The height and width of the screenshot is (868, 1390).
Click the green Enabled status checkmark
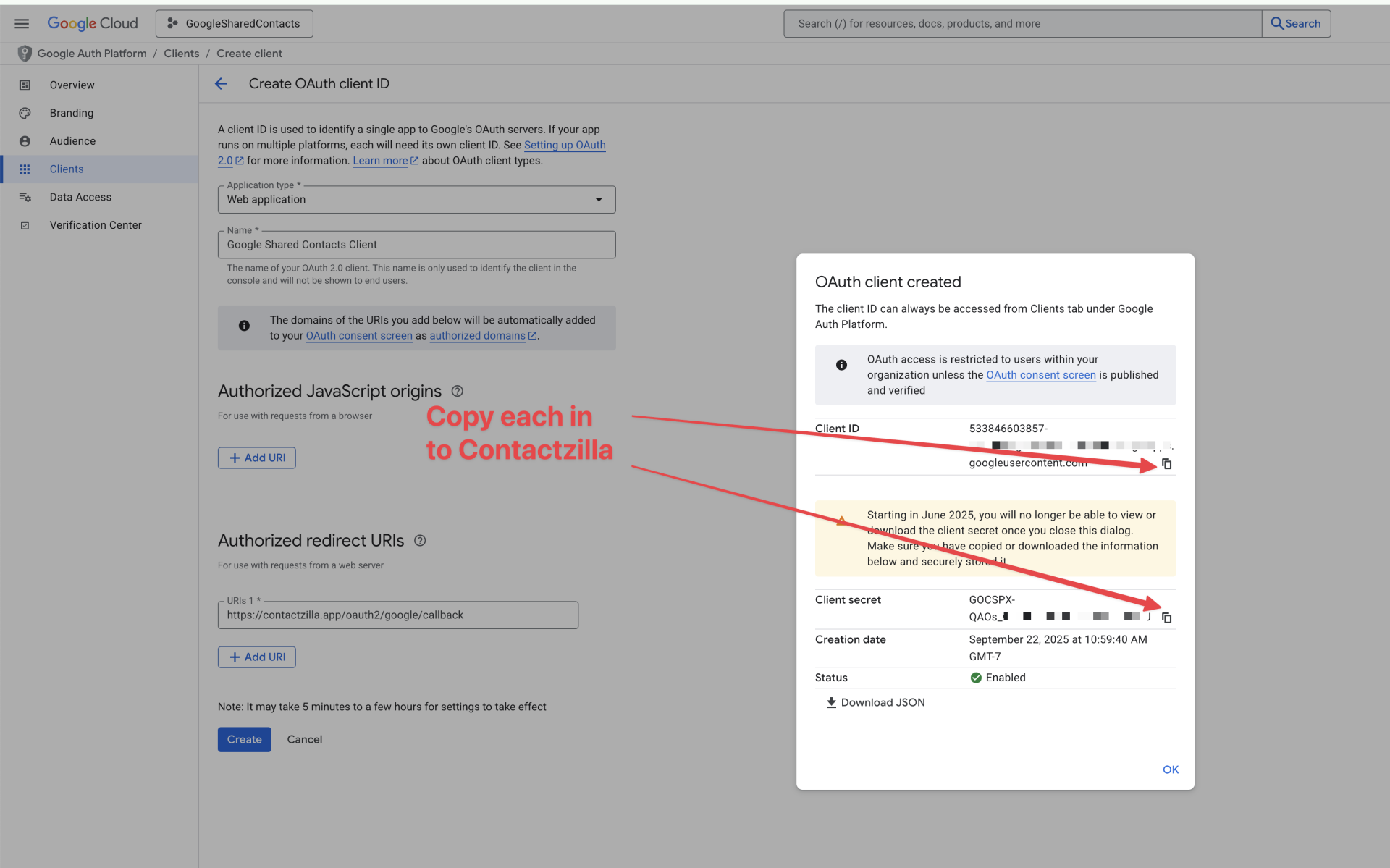pos(976,678)
